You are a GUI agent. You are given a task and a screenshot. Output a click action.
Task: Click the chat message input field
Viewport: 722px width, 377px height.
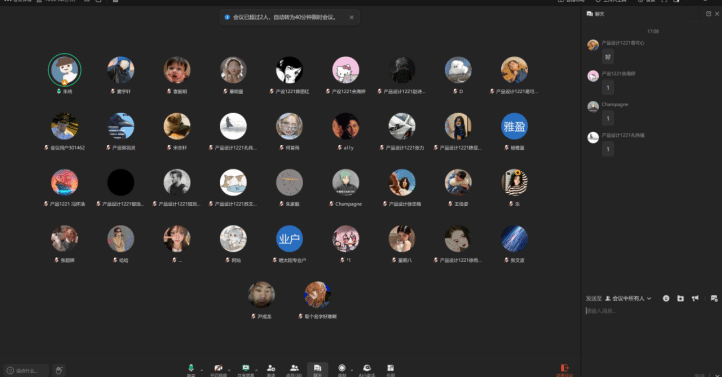pyautogui.click(x=651, y=311)
